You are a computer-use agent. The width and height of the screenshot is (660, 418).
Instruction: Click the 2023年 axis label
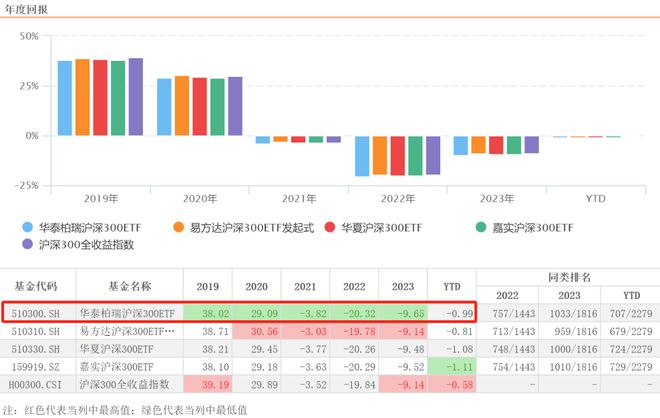[497, 198]
